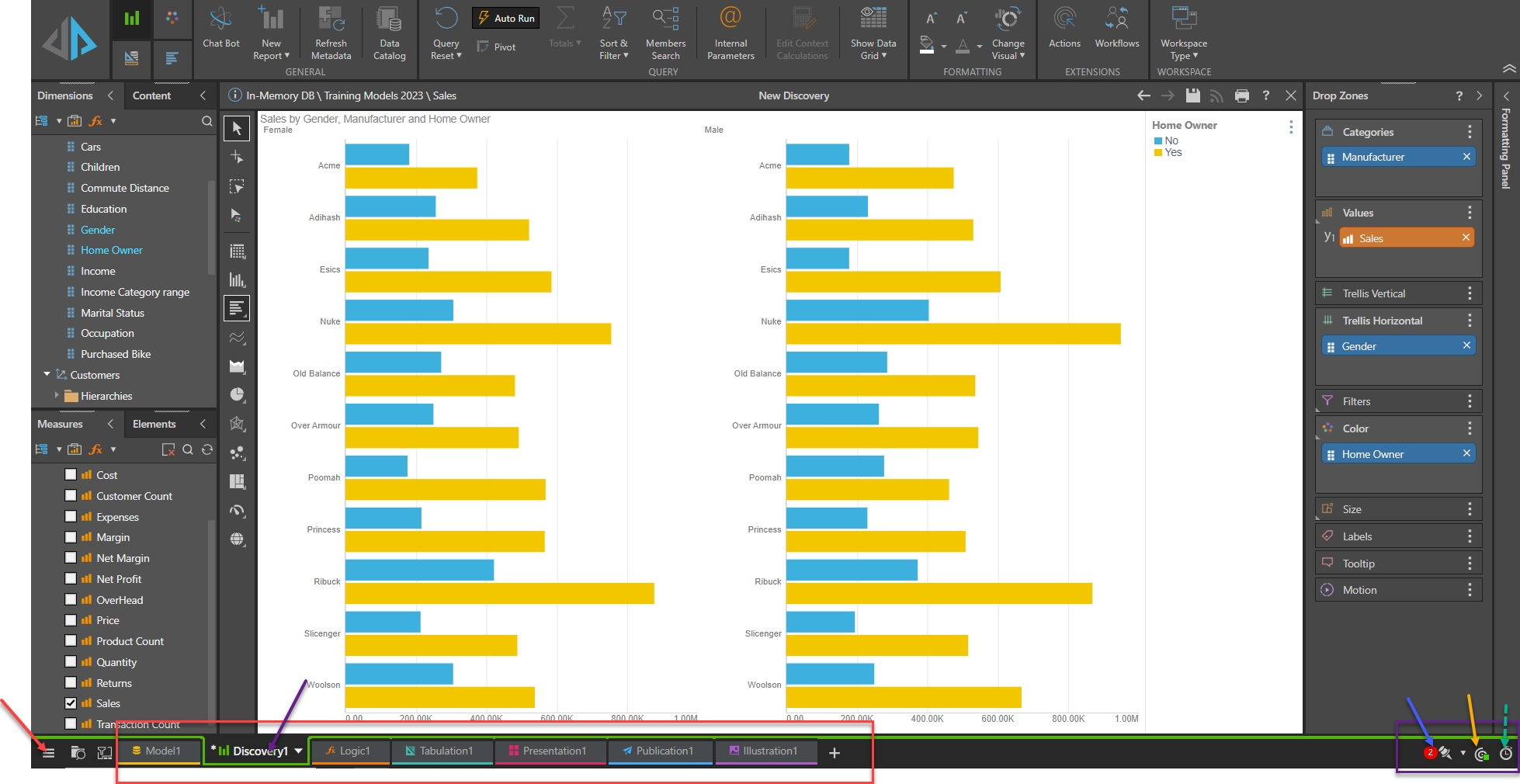Image resolution: width=1520 pixels, height=784 pixels.
Task: Check the Cost measure checkbox
Action: [x=71, y=475]
